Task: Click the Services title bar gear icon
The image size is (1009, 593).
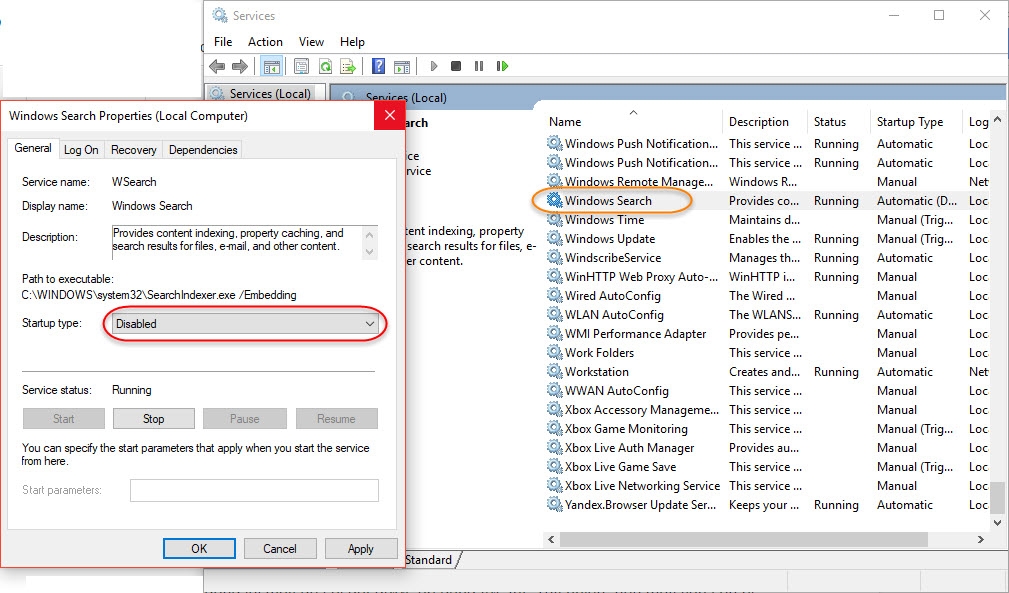Action: click(220, 15)
